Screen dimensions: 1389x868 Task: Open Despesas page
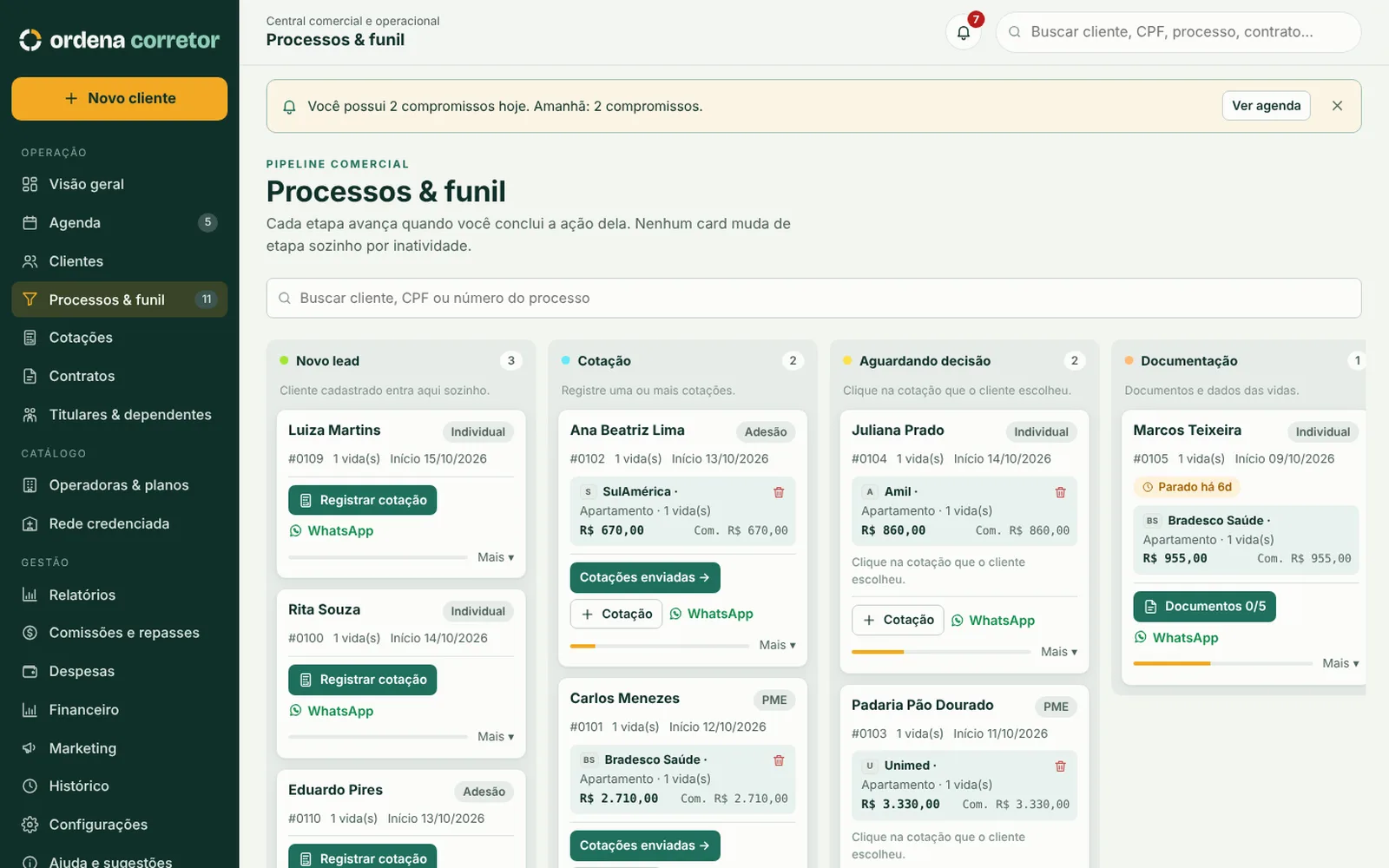click(120, 671)
